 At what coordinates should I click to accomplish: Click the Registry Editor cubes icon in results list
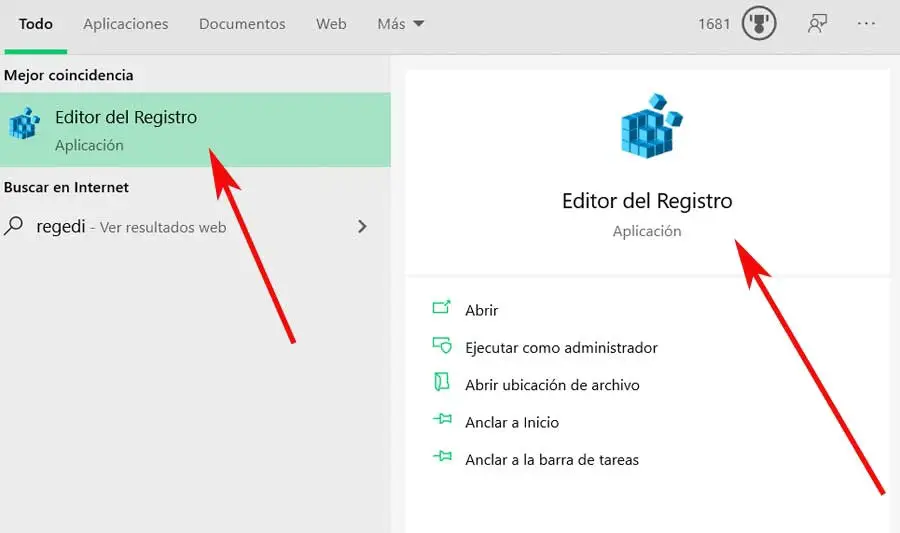25,123
